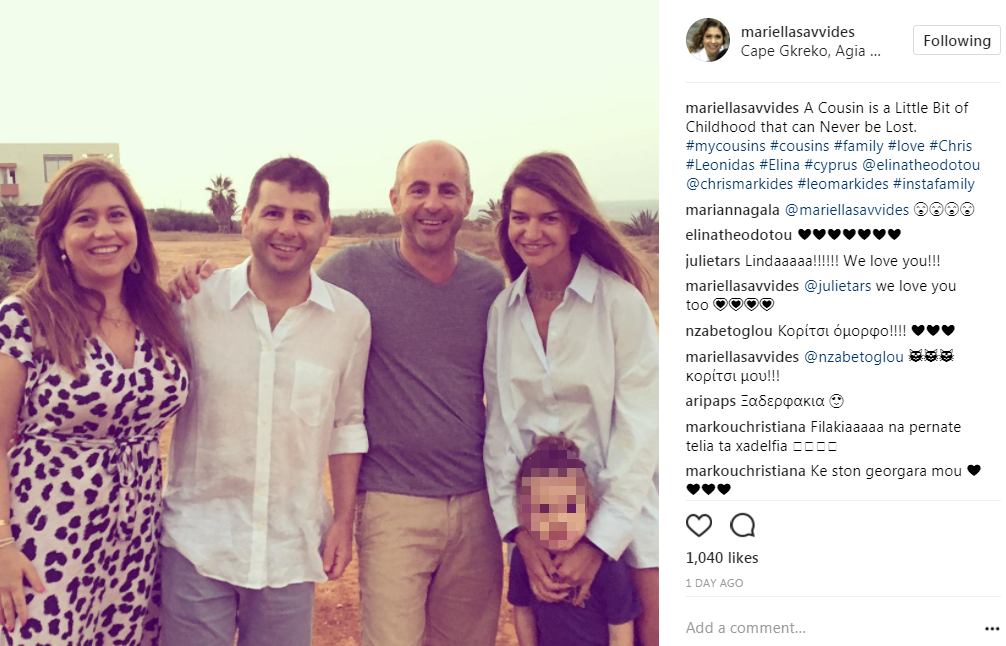Open the three-dots more options menu
The width and height of the screenshot is (1006, 646).
click(992, 628)
